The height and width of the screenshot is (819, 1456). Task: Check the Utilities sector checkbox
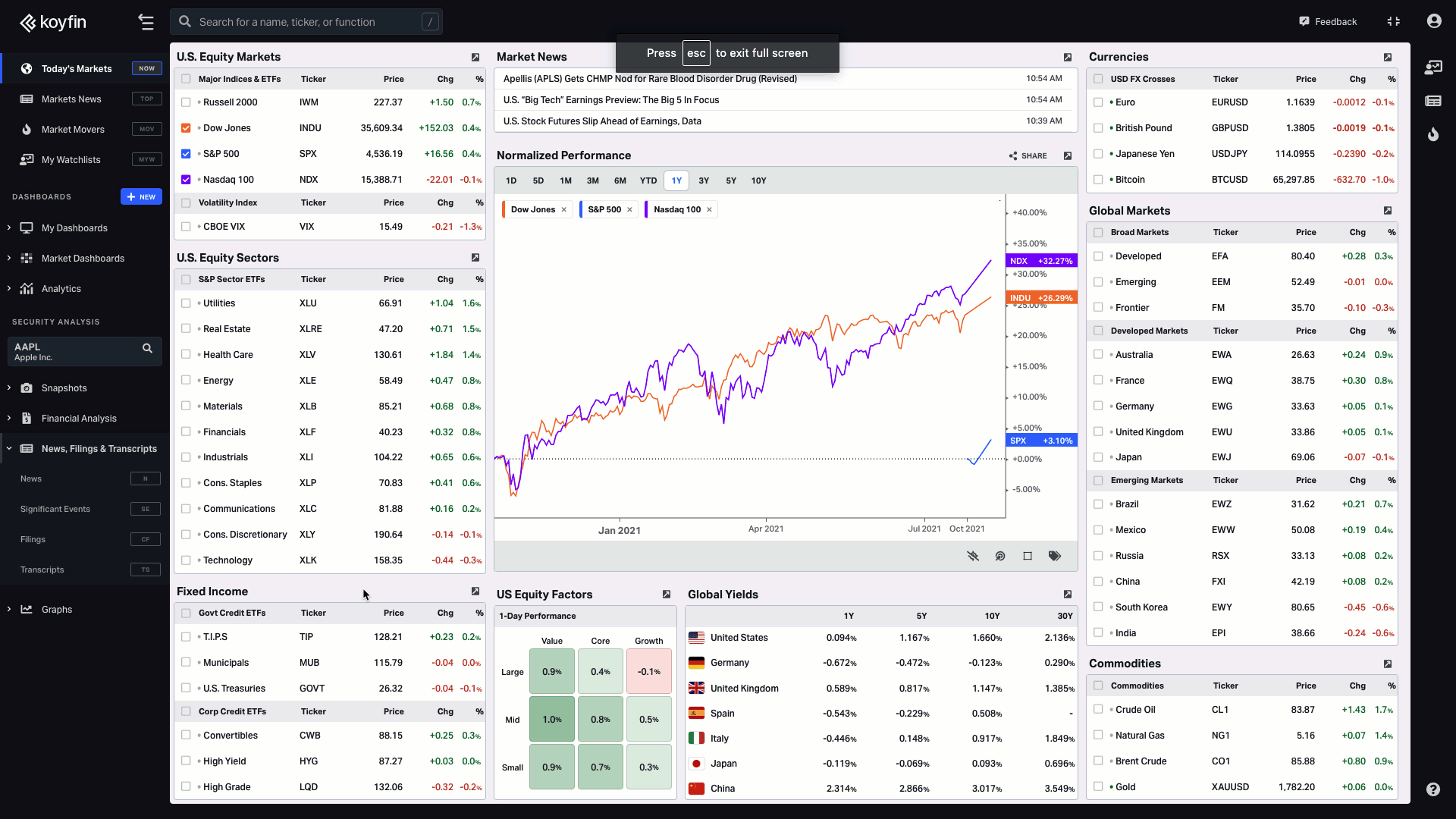(186, 303)
